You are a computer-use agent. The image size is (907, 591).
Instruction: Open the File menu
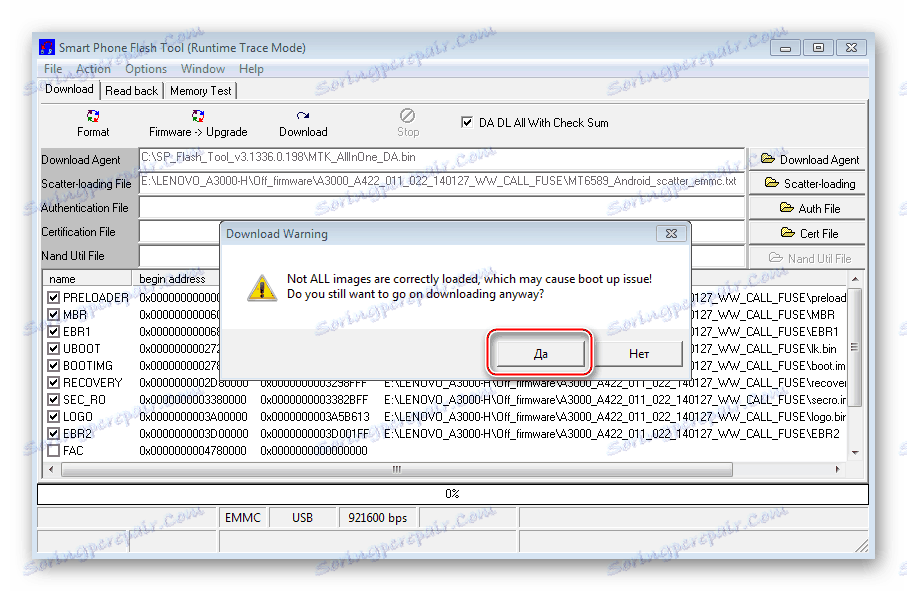[x=53, y=69]
